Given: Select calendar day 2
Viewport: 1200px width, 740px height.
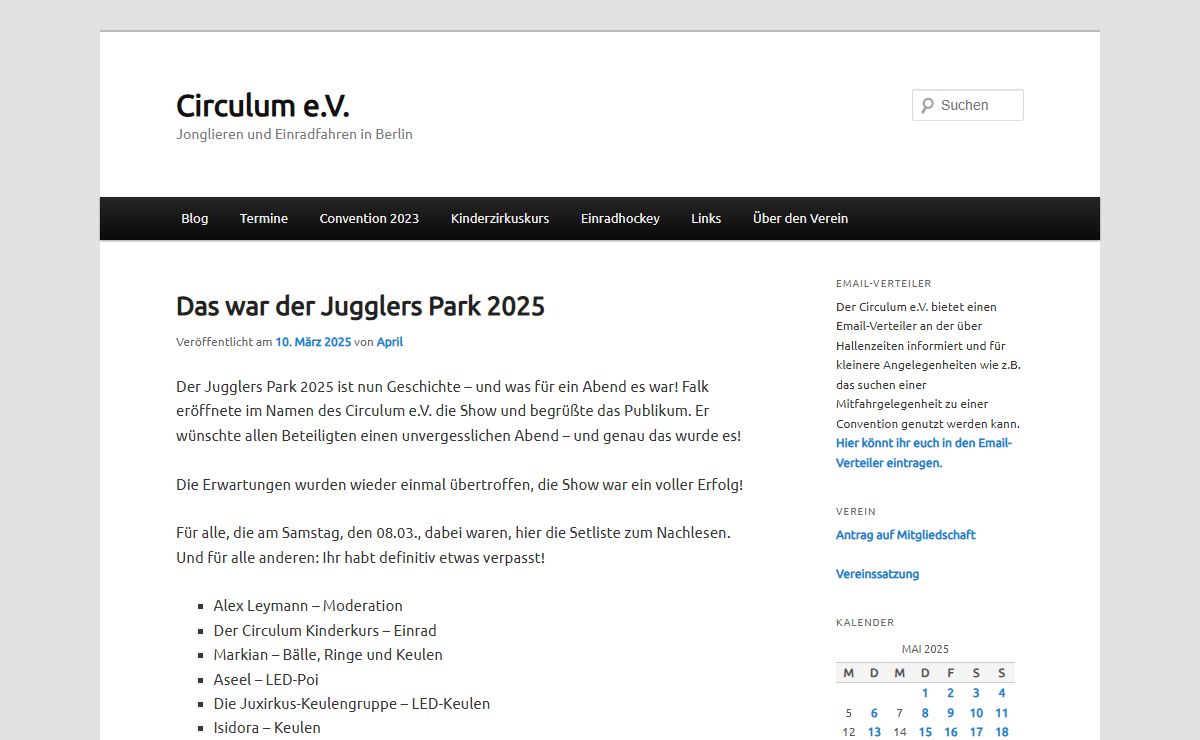Looking at the screenshot, I should (950, 693).
